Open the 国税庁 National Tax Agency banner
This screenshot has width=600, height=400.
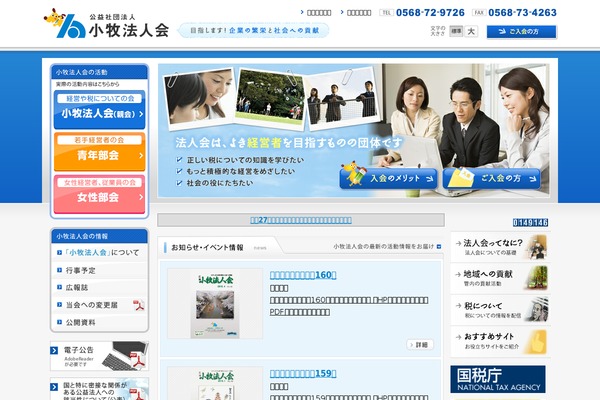click(498, 379)
